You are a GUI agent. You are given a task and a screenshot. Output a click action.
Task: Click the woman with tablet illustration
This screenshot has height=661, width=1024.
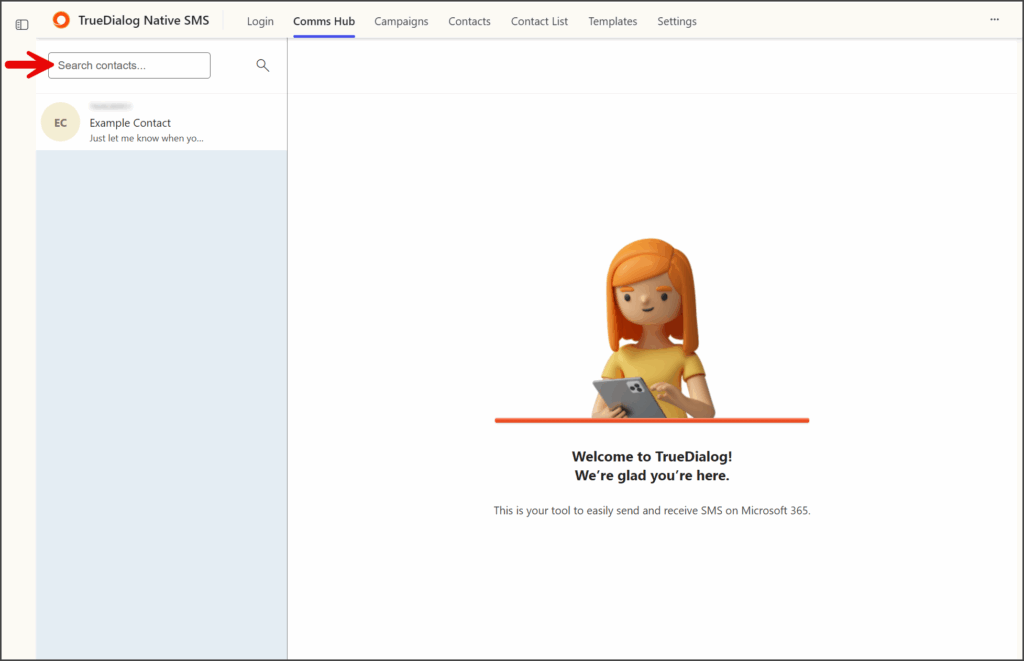point(652,330)
